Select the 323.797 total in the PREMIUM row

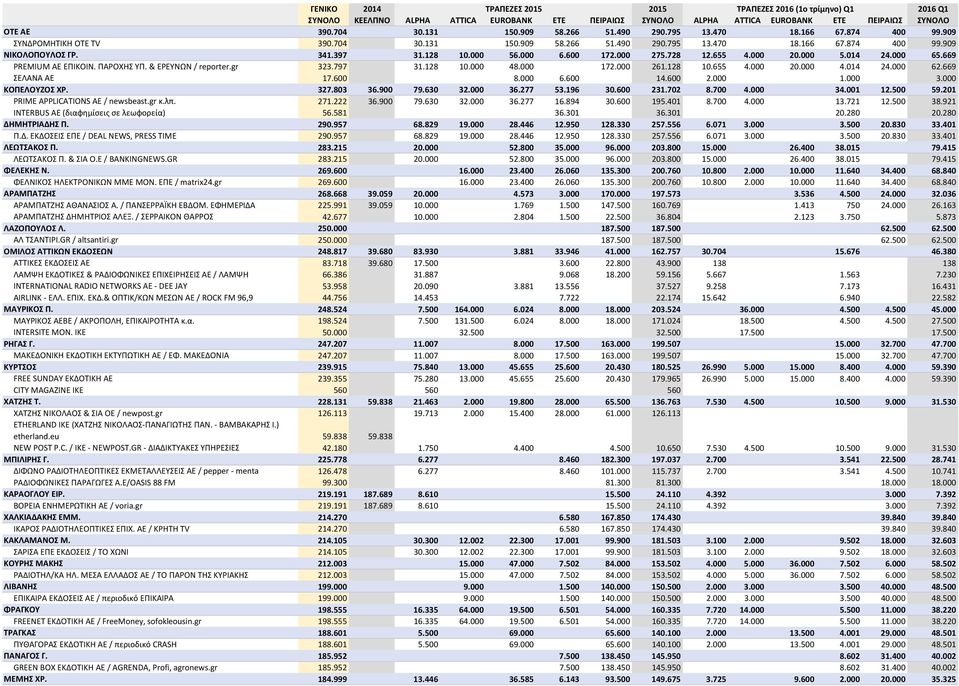point(333,67)
